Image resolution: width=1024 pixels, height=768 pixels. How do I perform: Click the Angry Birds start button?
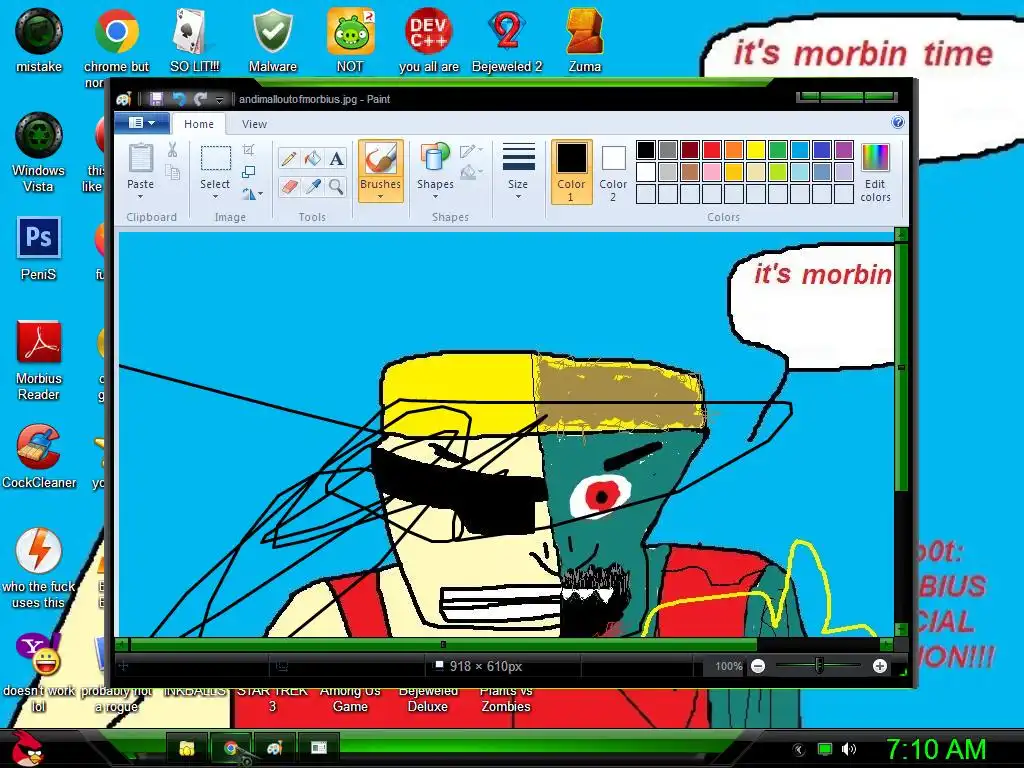coord(27,748)
